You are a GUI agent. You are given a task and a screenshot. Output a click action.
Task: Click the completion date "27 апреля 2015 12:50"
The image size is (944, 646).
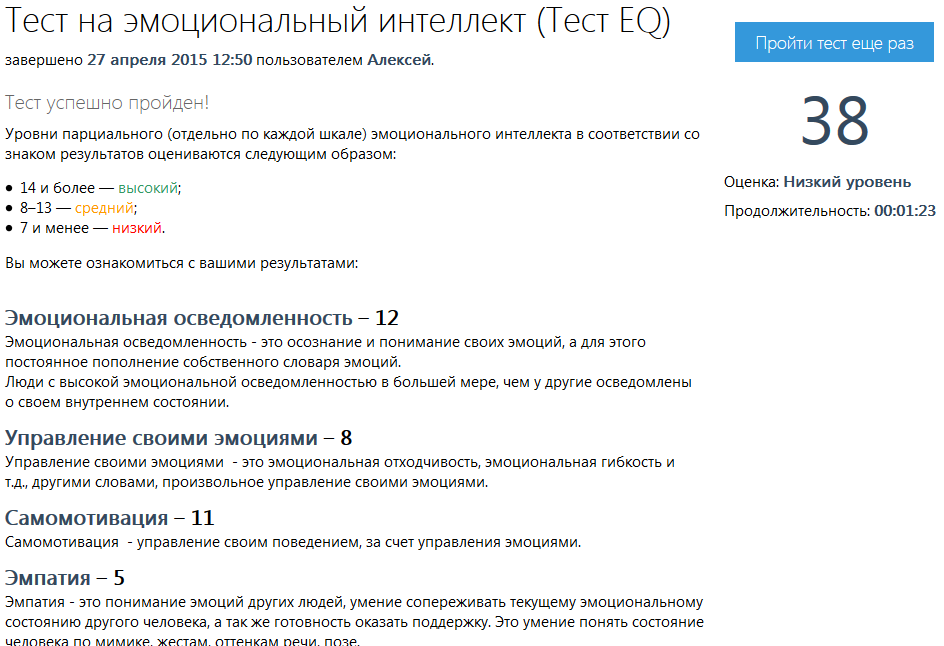pyautogui.click(x=170, y=60)
